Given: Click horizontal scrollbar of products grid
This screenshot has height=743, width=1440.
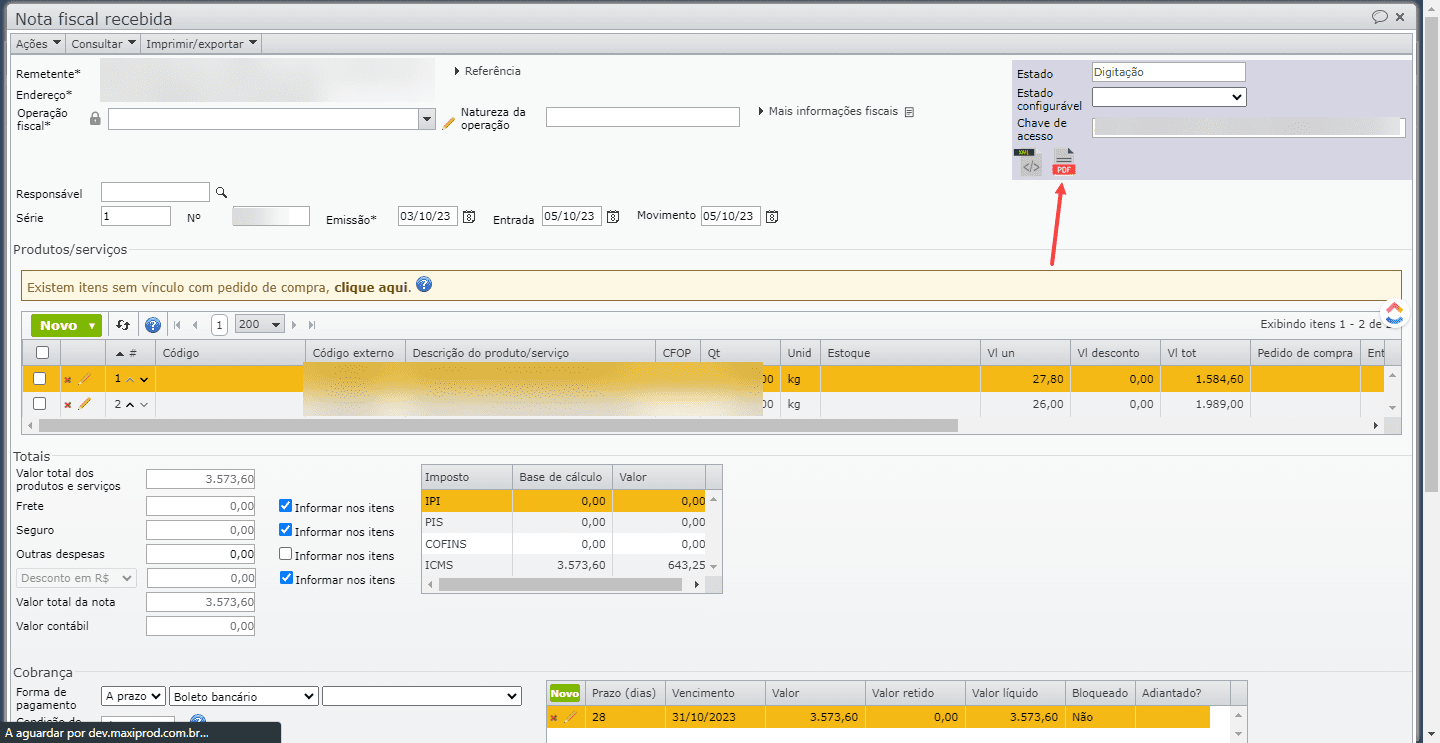Looking at the screenshot, I should point(498,425).
